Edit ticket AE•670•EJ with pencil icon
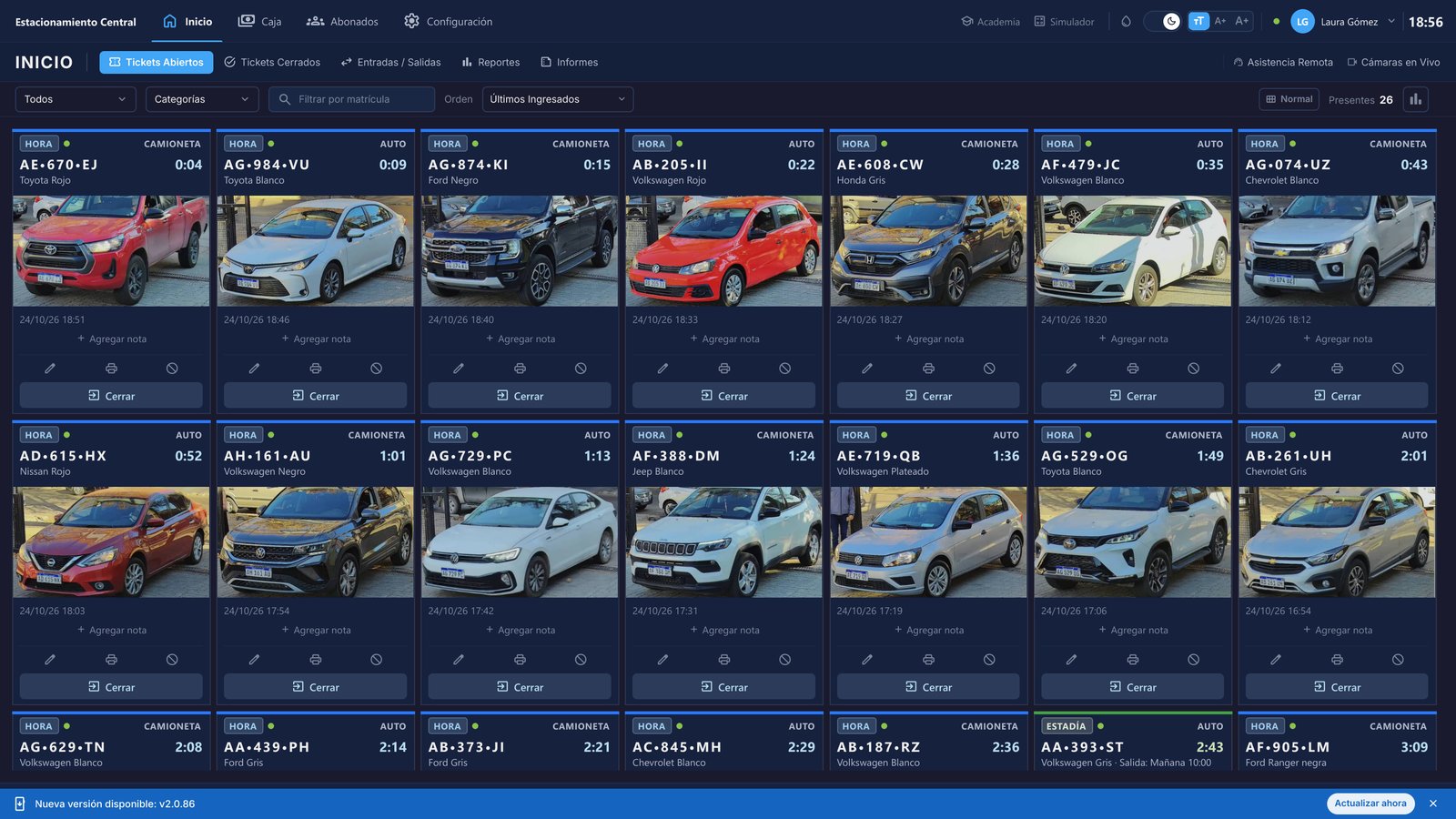The image size is (1456, 819). [50, 369]
